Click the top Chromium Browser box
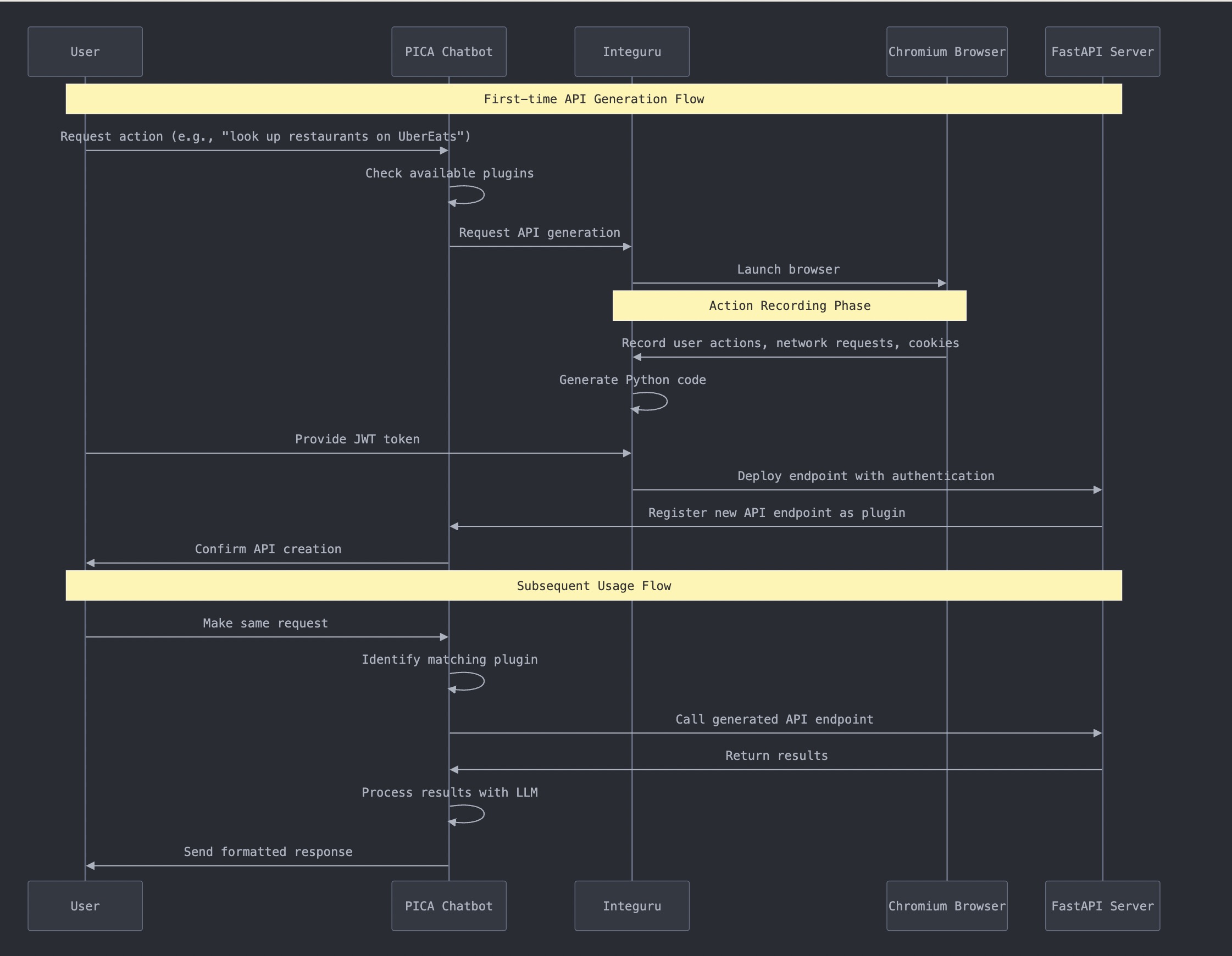This screenshot has width=1232, height=956. [947, 51]
